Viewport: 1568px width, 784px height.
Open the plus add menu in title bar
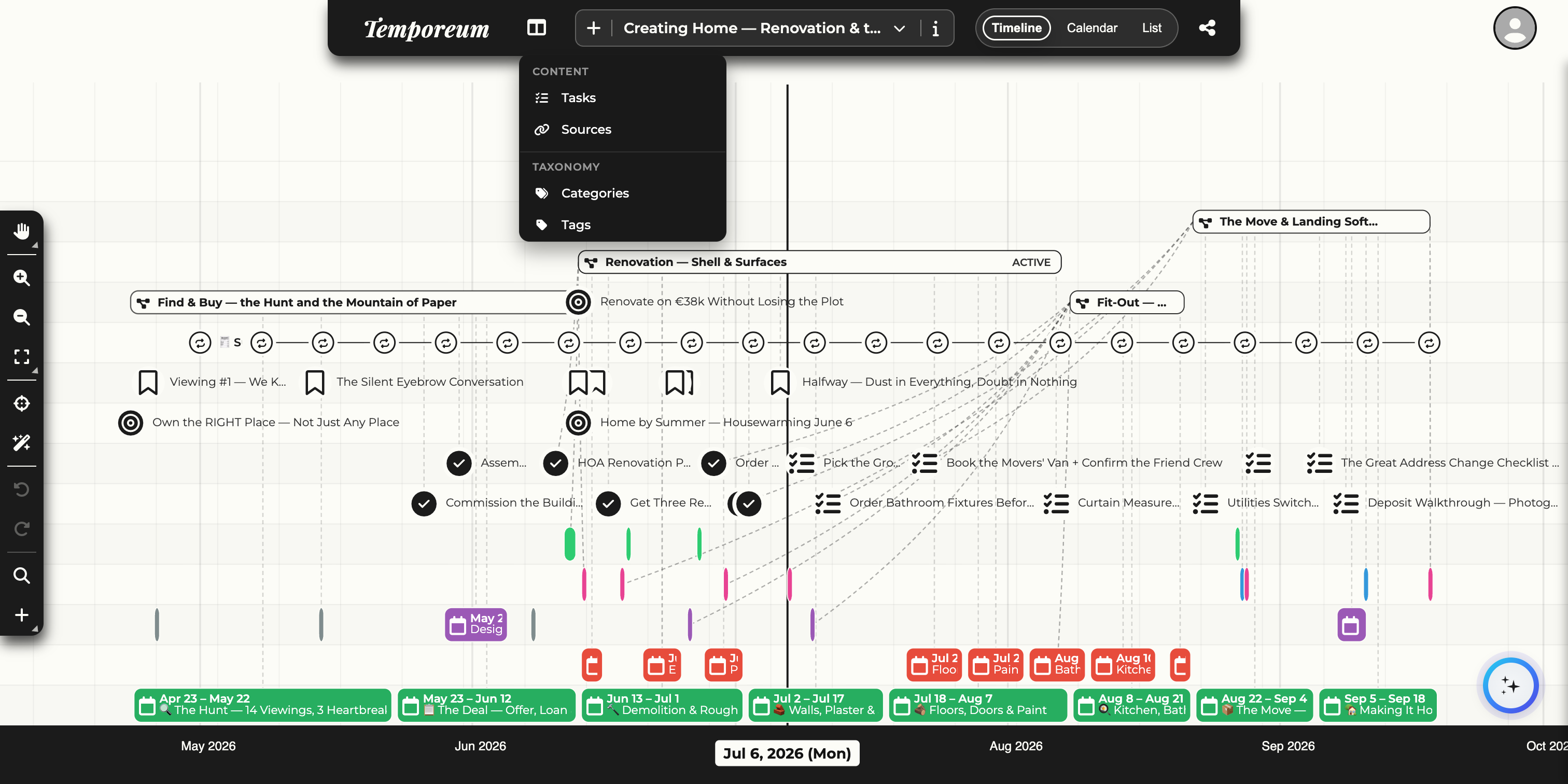point(594,28)
